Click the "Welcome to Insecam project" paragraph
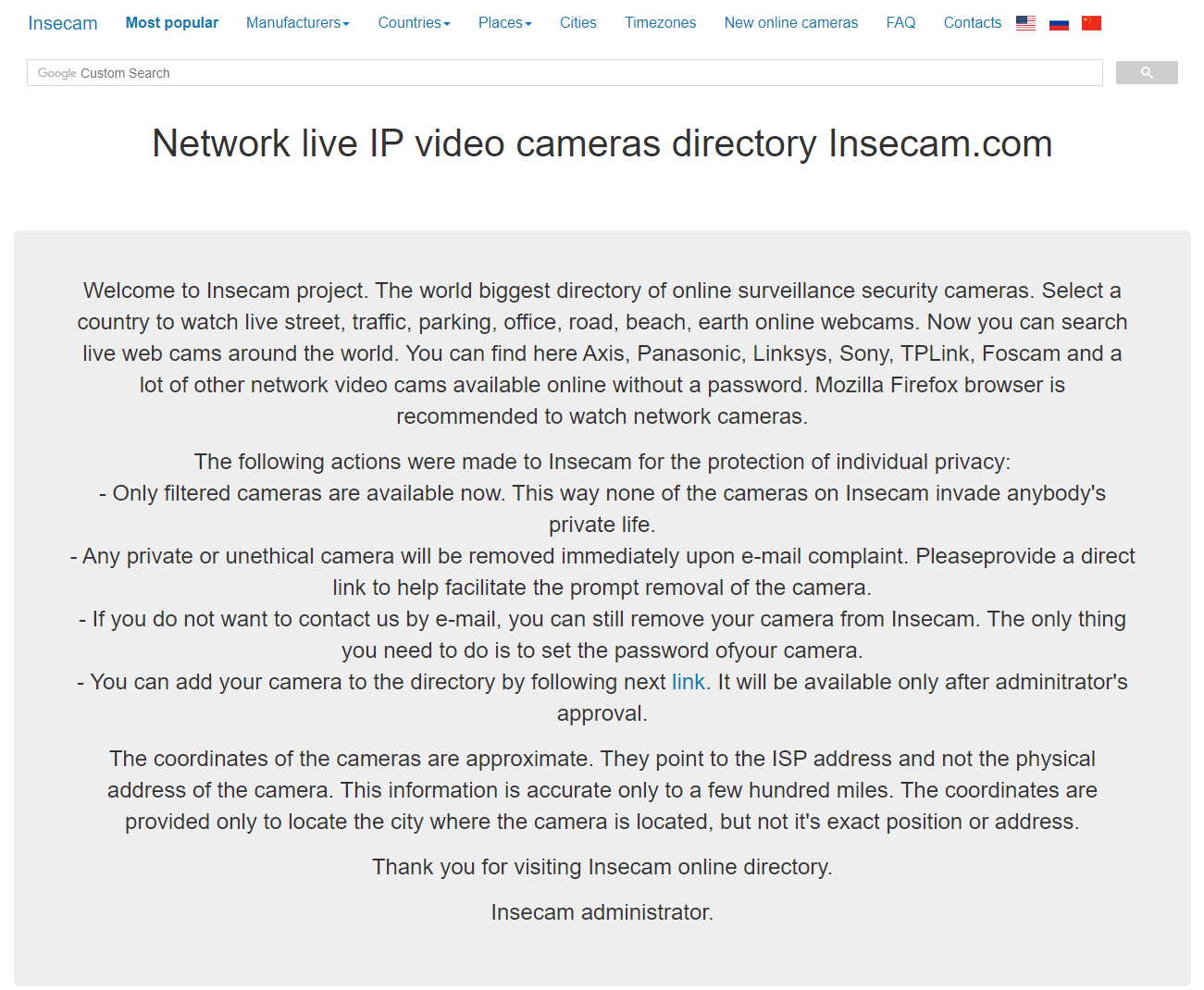The height and width of the screenshot is (990, 1204). point(602,353)
